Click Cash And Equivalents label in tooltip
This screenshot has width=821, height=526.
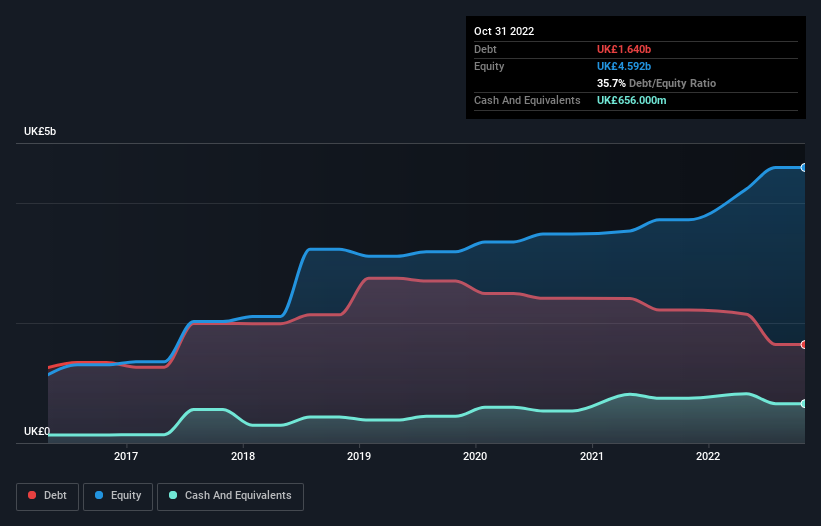(527, 100)
